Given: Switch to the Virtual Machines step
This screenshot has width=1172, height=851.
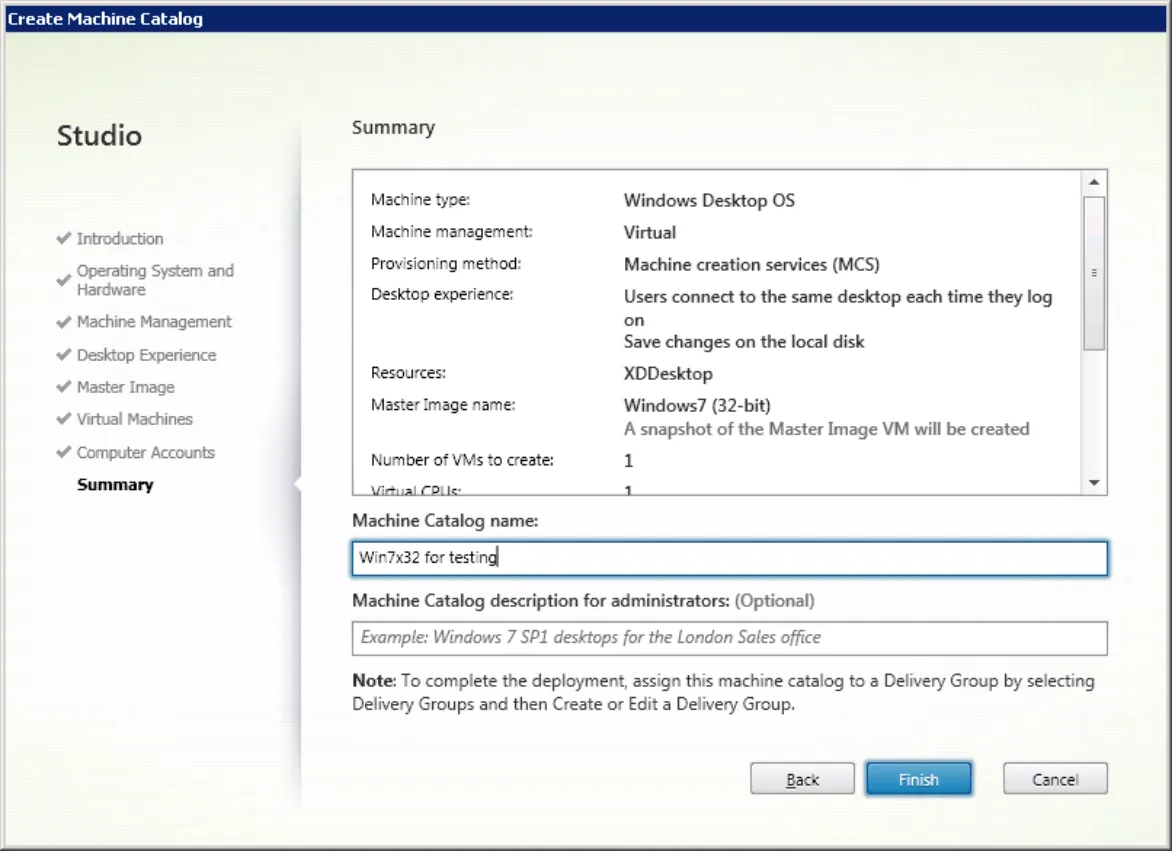Looking at the screenshot, I should click(x=135, y=419).
